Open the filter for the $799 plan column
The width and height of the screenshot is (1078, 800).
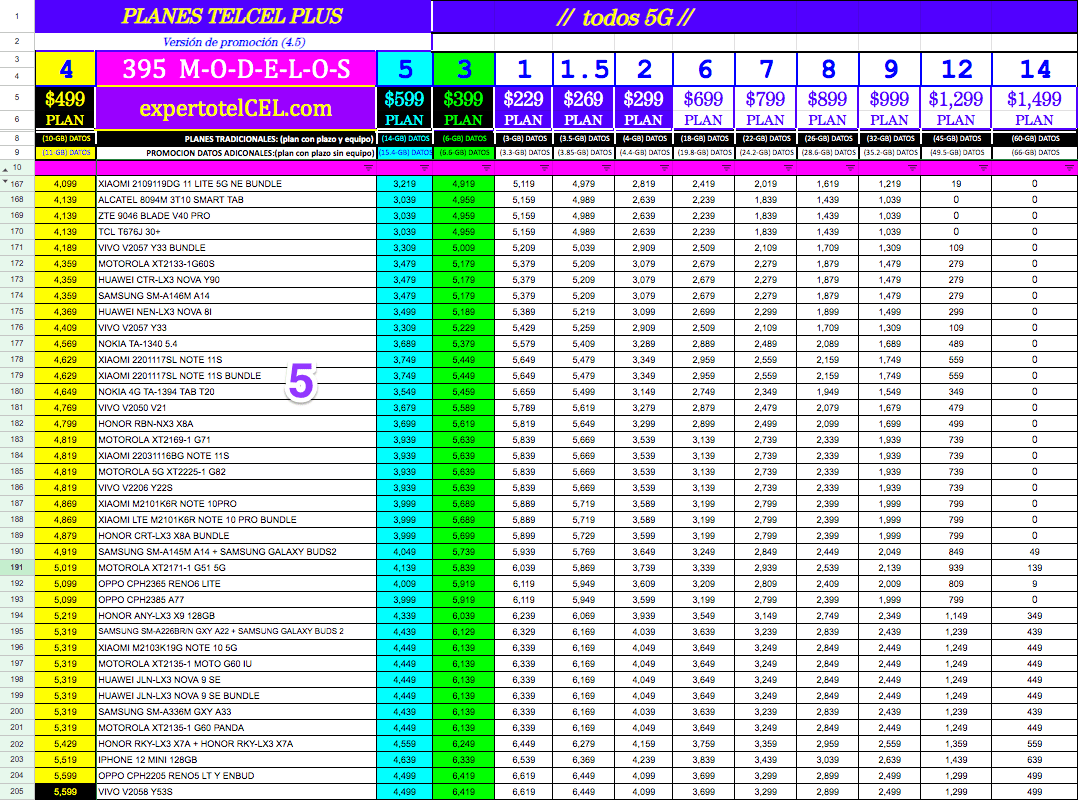click(x=788, y=168)
